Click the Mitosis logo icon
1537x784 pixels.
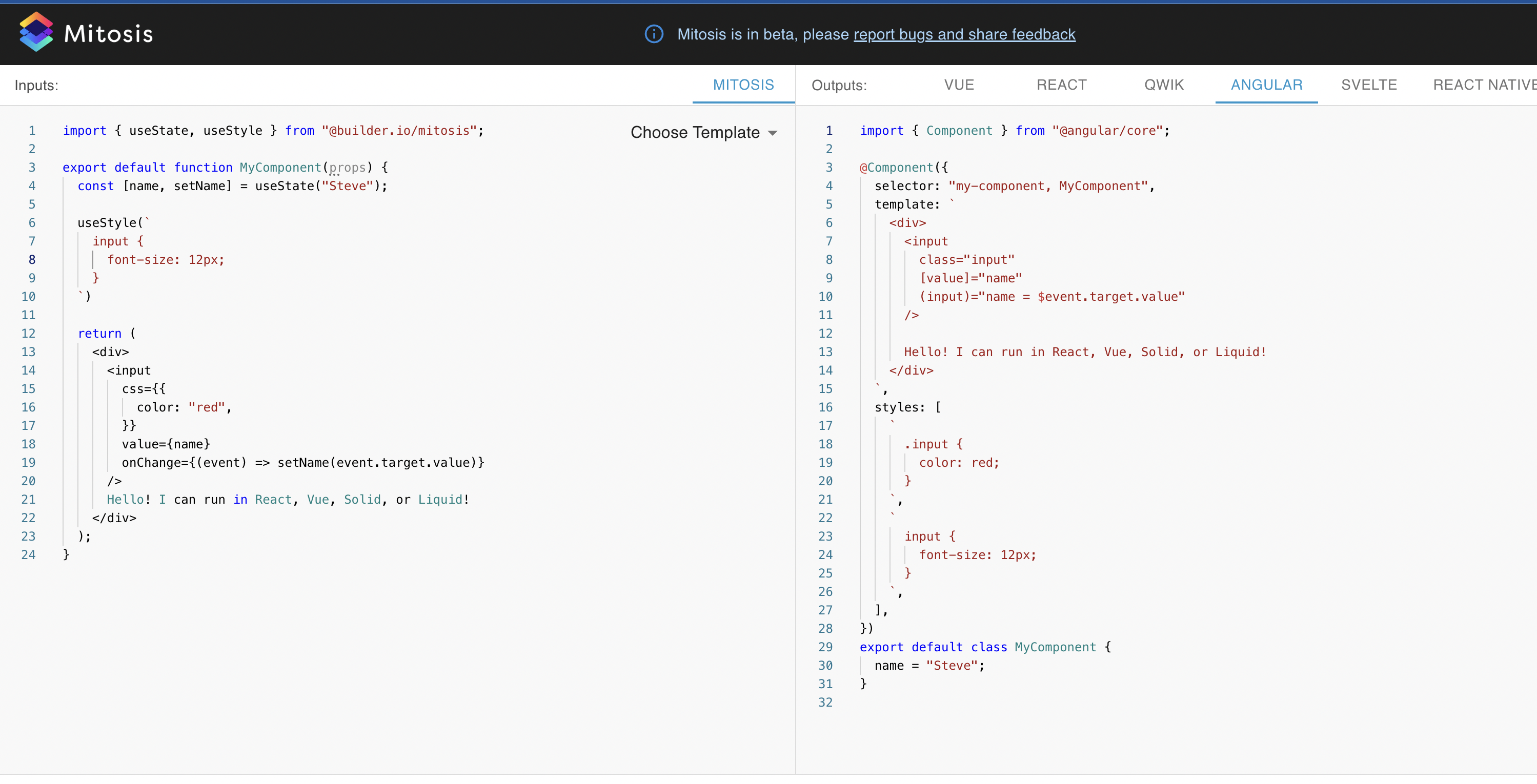pos(36,31)
